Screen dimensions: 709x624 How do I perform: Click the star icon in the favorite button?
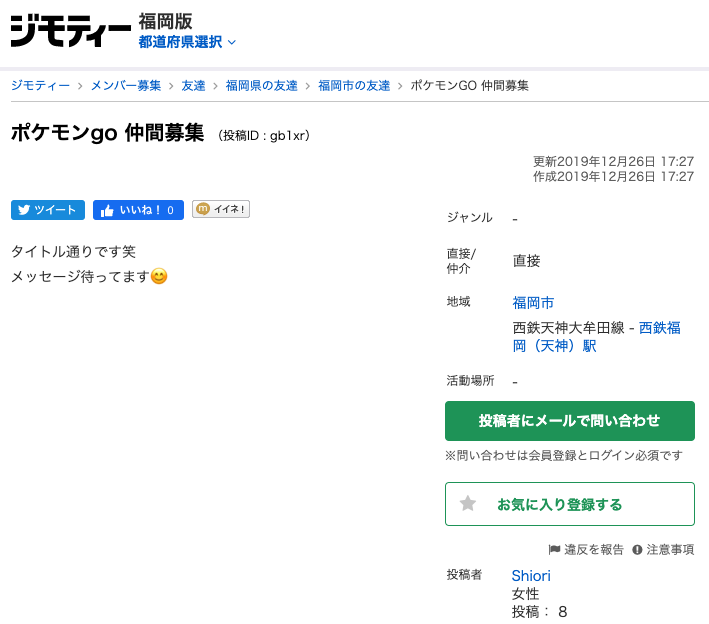tap(468, 503)
